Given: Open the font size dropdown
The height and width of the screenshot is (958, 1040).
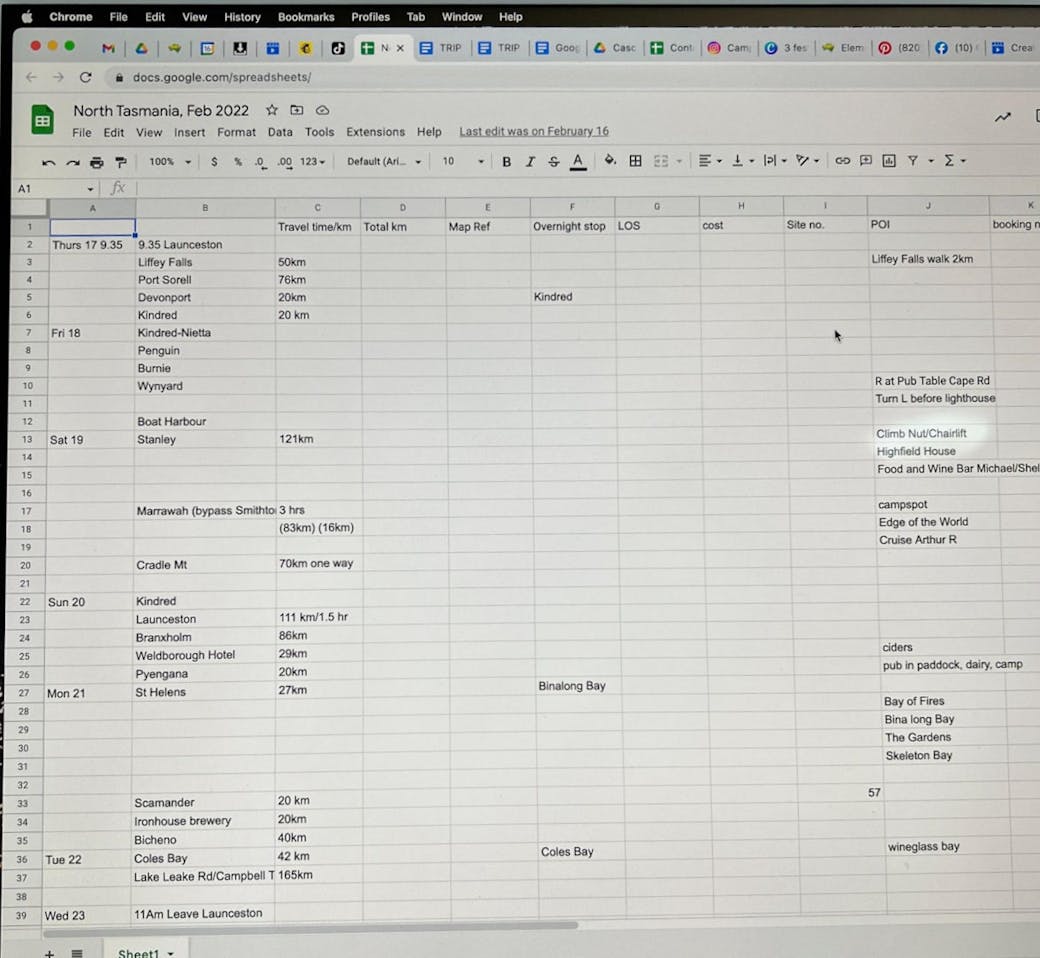Looking at the screenshot, I should pyautogui.click(x=463, y=162).
